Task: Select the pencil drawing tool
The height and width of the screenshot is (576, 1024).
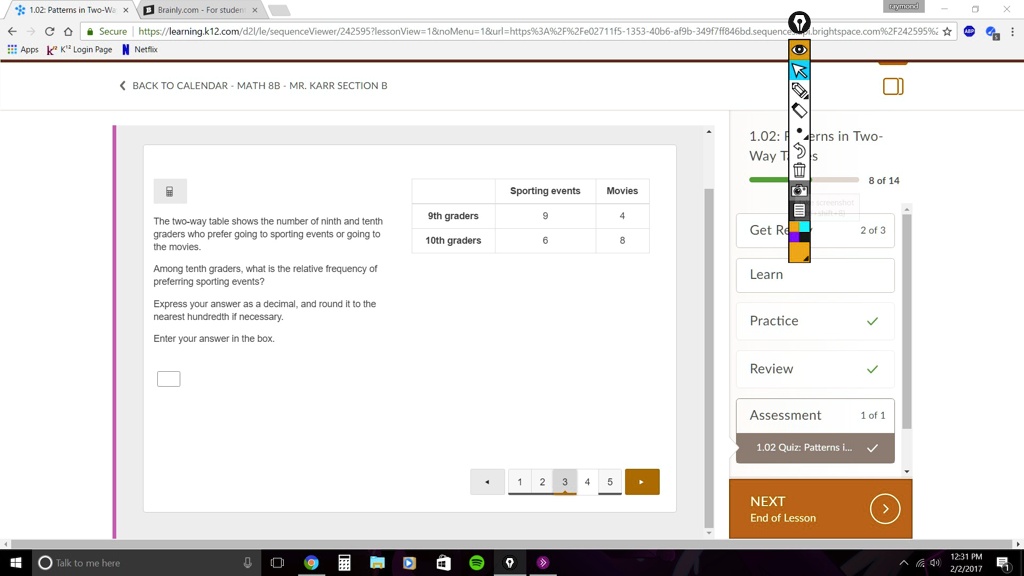Action: pyautogui.click(x=799, y=90)
